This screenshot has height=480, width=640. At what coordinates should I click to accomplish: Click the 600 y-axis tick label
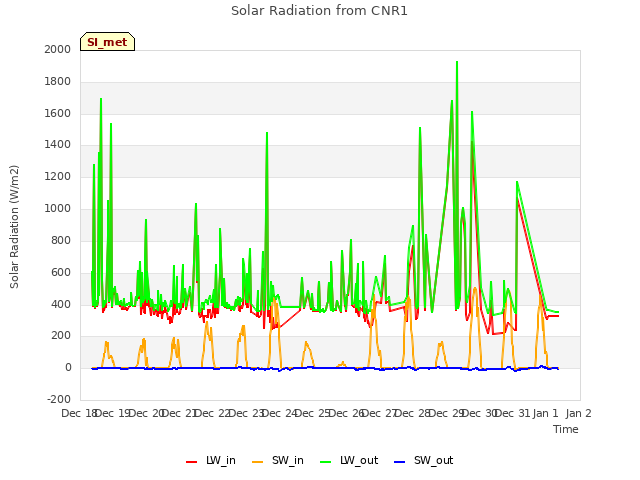(61, 272)
